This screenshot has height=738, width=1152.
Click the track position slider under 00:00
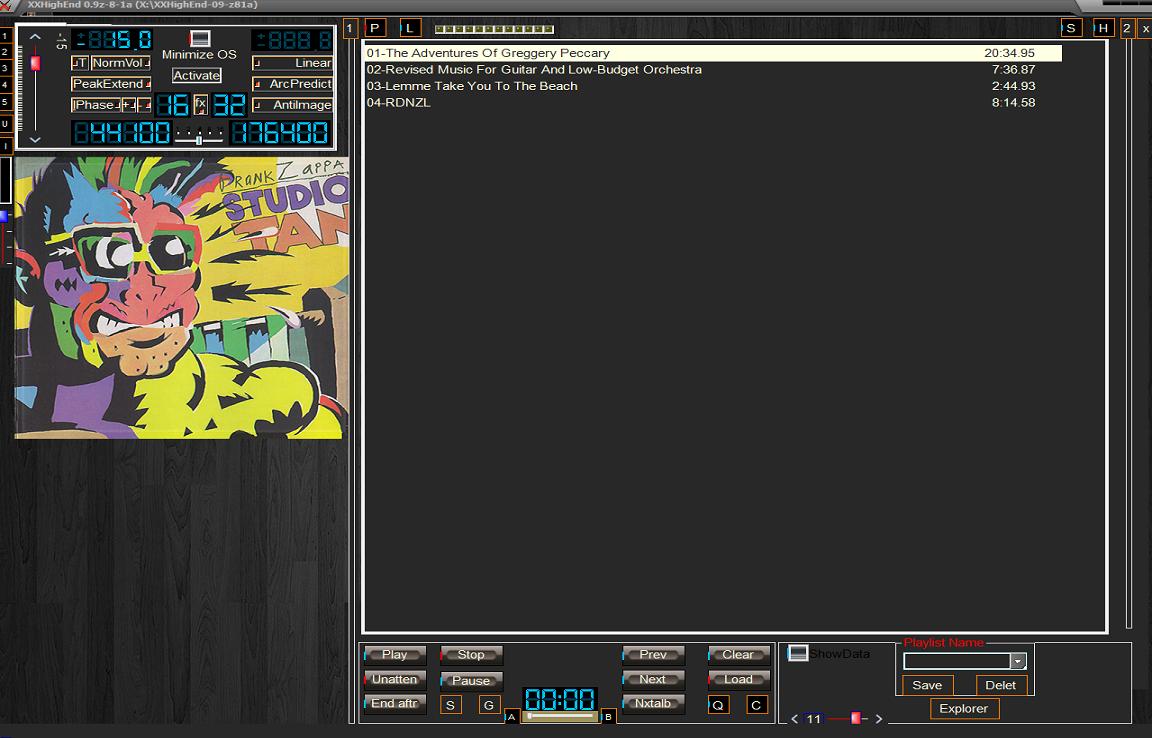[561, 716]
